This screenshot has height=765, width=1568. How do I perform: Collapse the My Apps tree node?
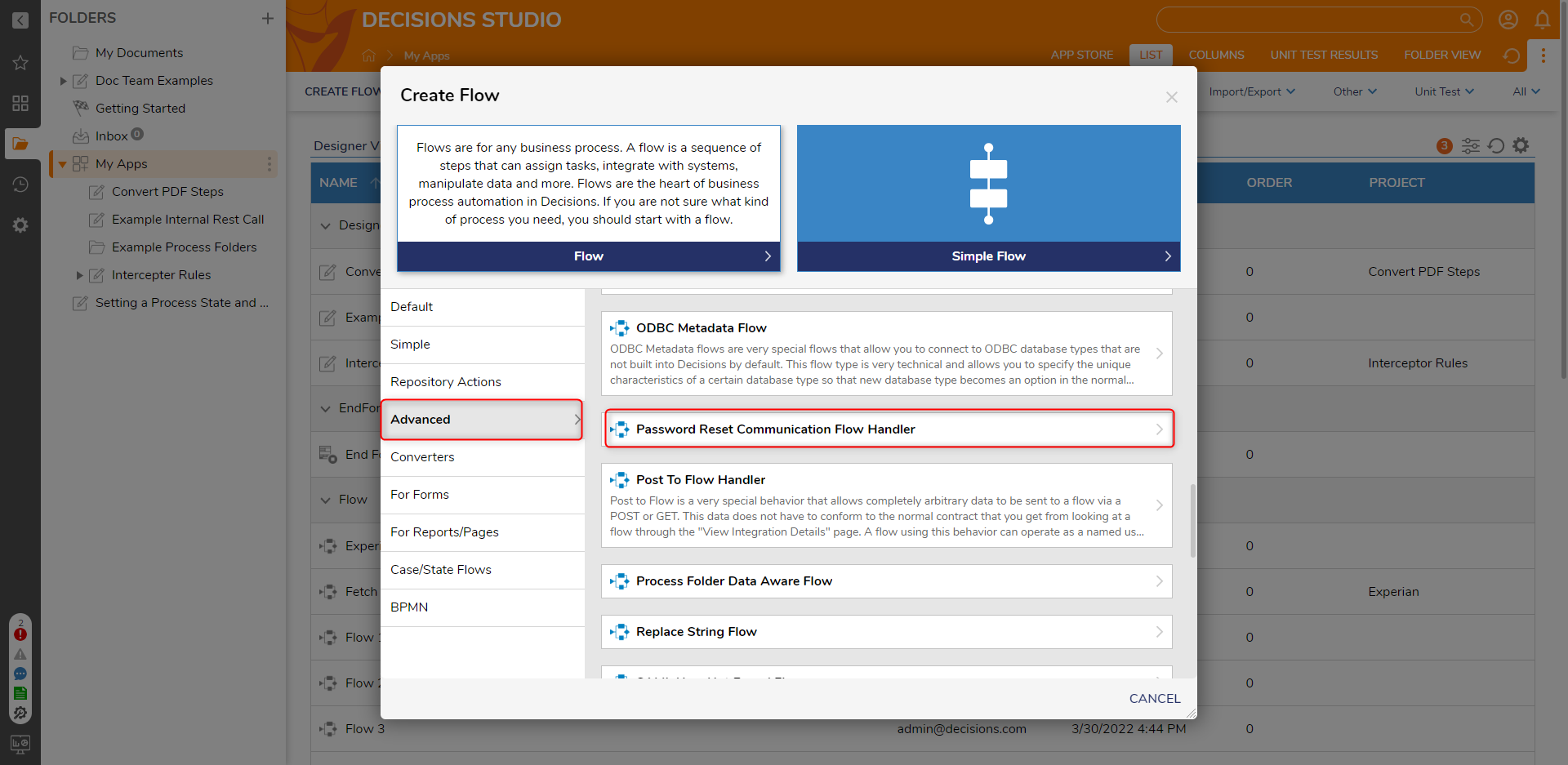pyautogui.click(x=62, y=164)
